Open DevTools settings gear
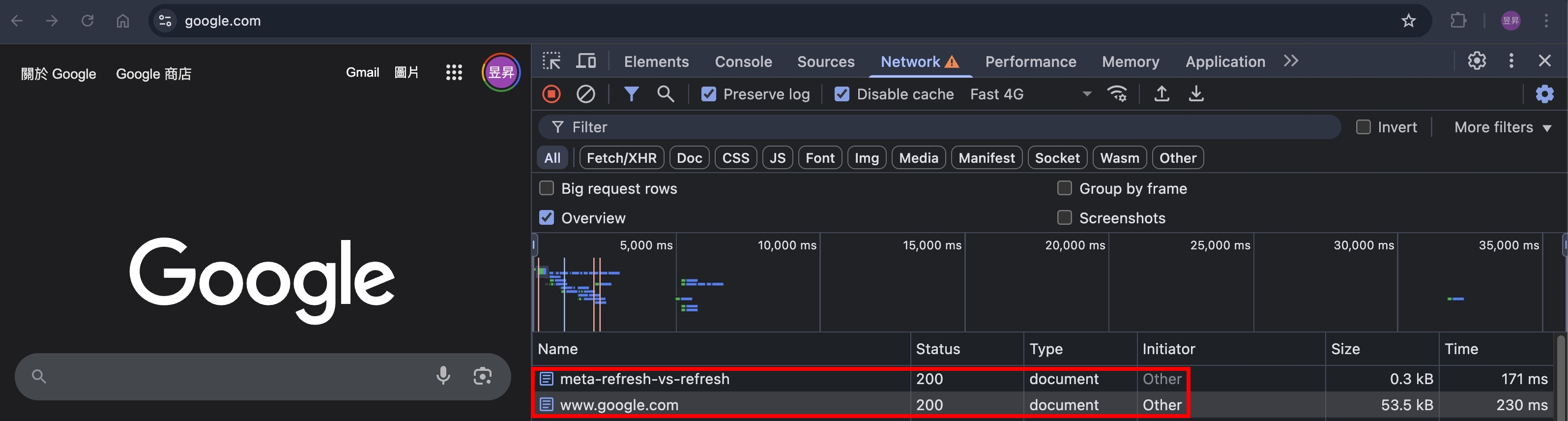The height and width of the screenshot is (421, 1568). pyautogui.click(x=1477, y=61)
